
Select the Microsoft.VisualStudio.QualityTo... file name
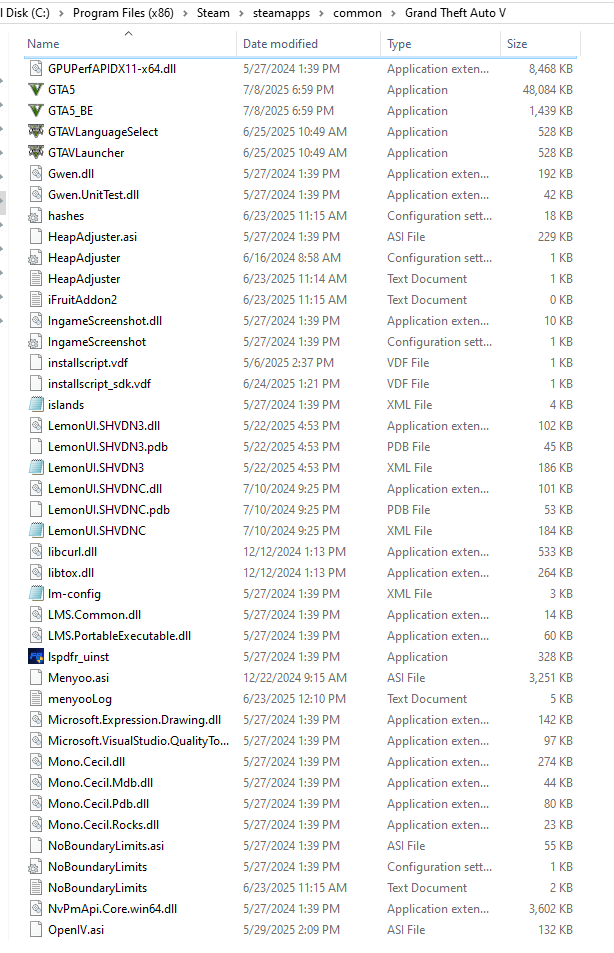(139, 741)
